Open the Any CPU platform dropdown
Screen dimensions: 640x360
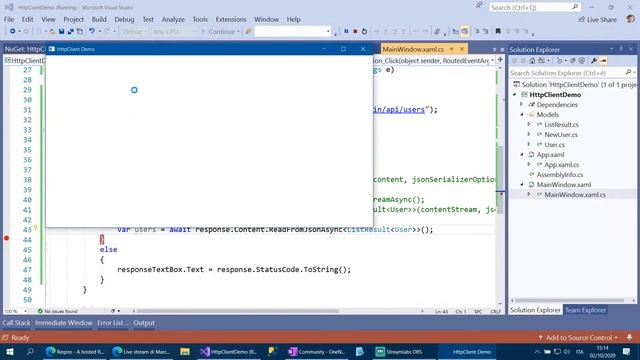174,31
